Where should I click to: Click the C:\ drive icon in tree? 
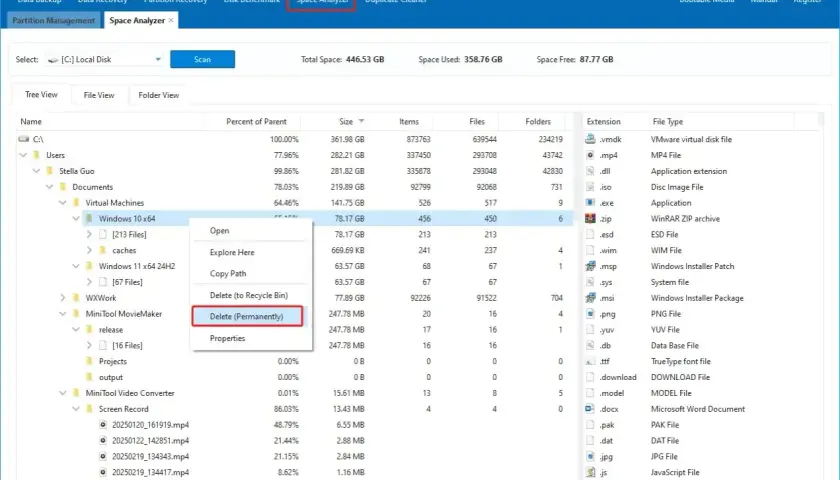[x=24, y=139]
